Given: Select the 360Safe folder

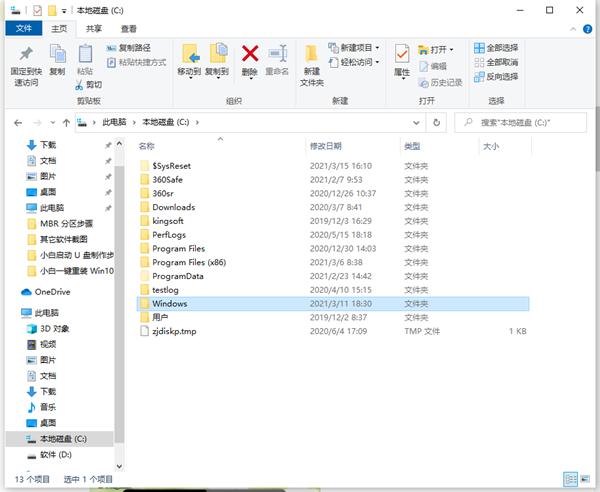Looking at the screenshot, I should [x=167, y=179].
